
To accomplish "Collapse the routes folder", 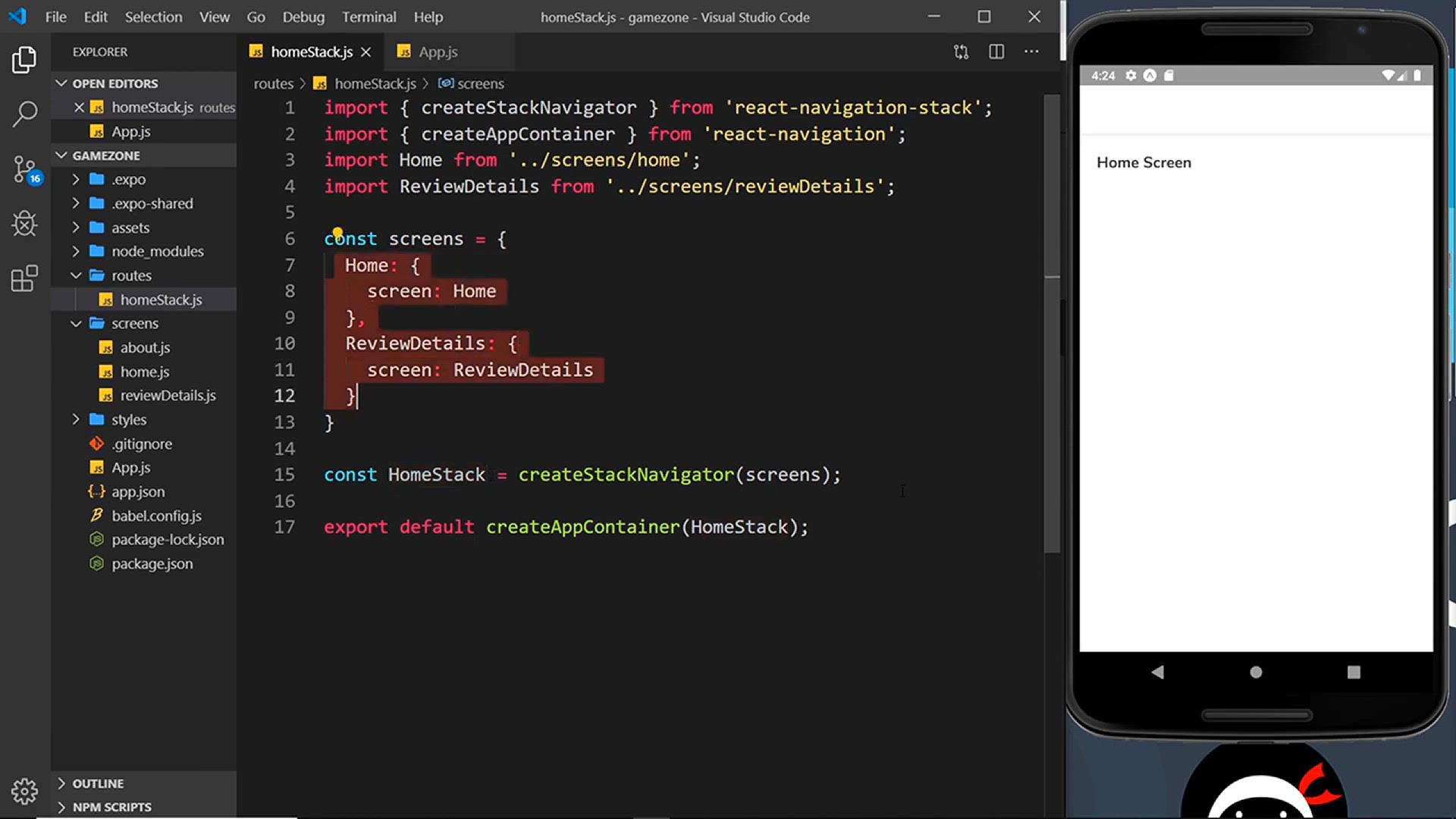I will pyautogui.click(x=144, y=275).
